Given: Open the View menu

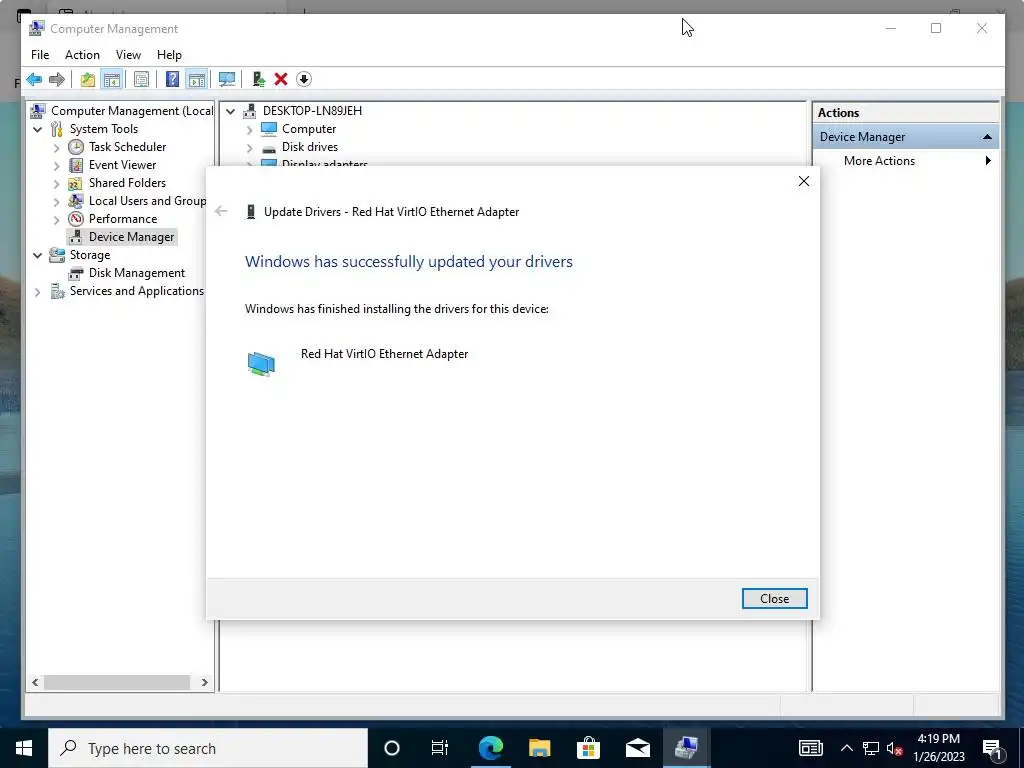Looking at the screenshot, I should tap(128, 55).
